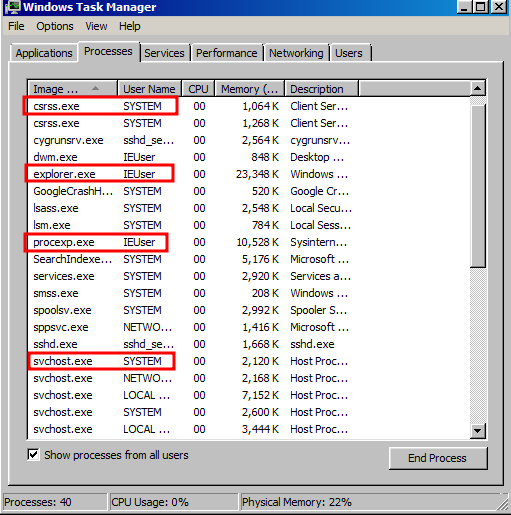Select the Processes tab

(x=108, y=51)
